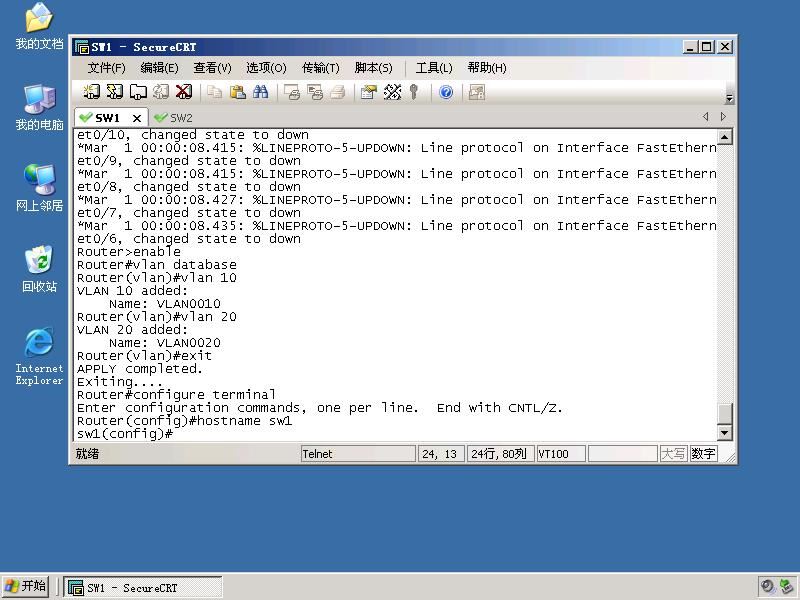800x600 pixels.
Task: Click the 'Router>enable' terminal line
Action: 129,252
